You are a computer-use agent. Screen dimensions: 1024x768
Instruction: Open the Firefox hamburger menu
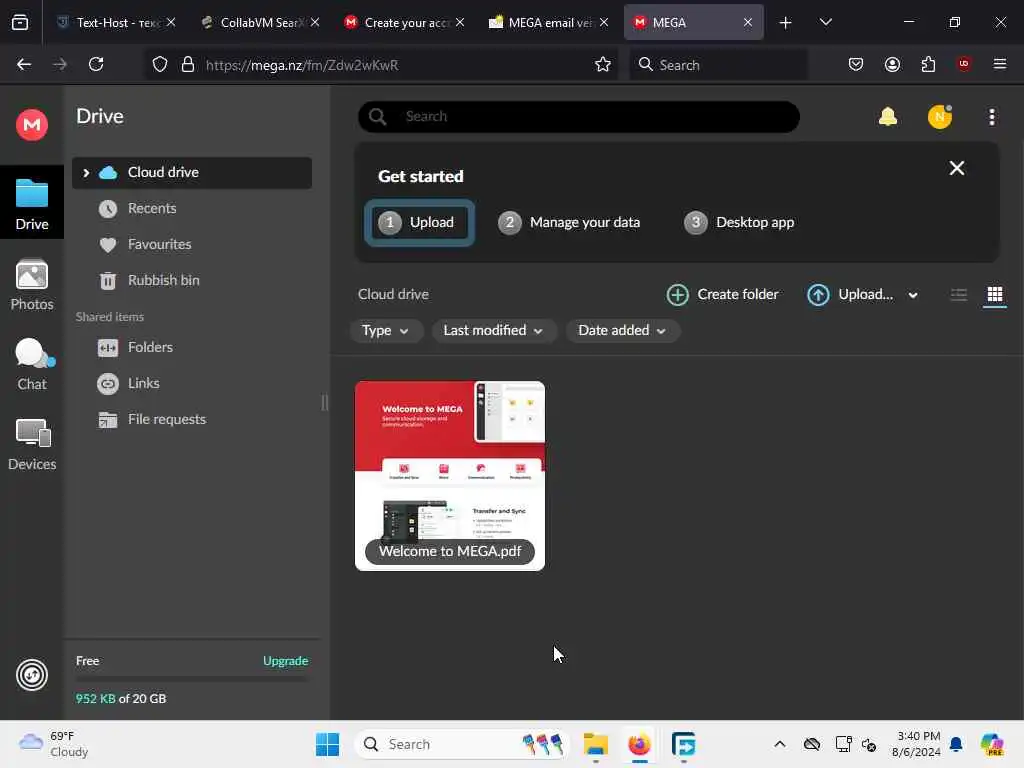(x=999, y=64)
